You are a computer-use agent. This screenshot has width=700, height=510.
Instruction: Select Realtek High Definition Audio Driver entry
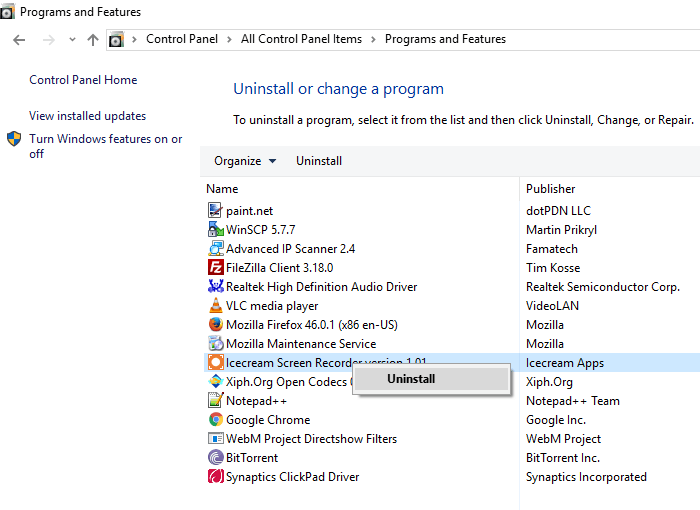pyautogui.click(x=321, y=287)
